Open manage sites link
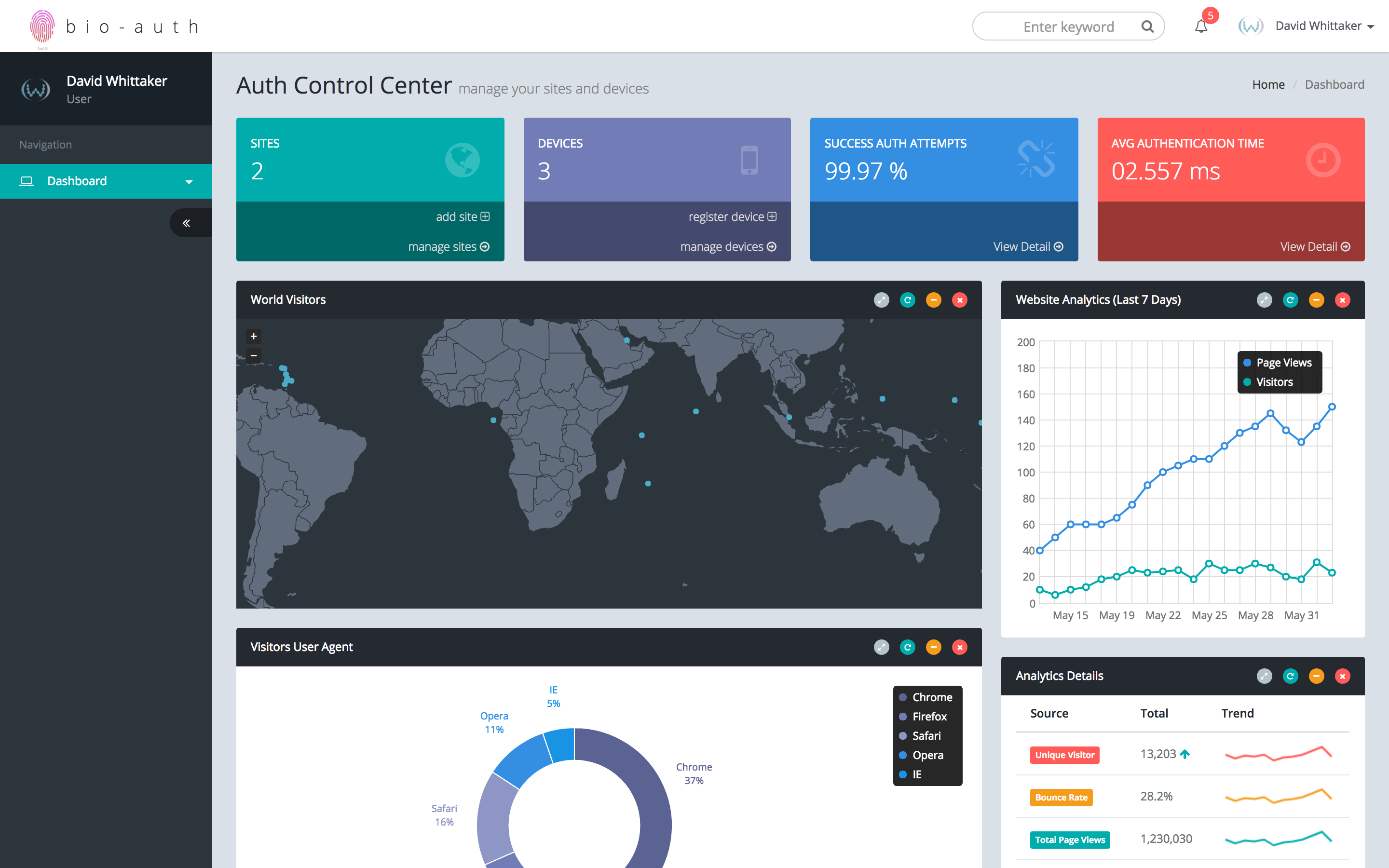This screenshot has width=1389, height=868. 448,246
